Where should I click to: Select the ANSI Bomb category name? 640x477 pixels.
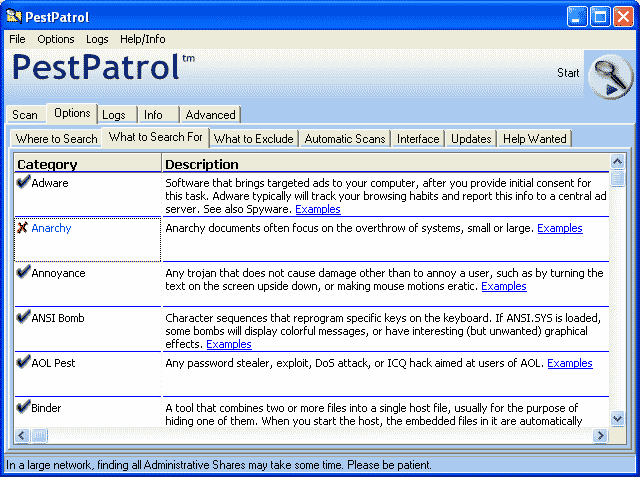point(58,318)
